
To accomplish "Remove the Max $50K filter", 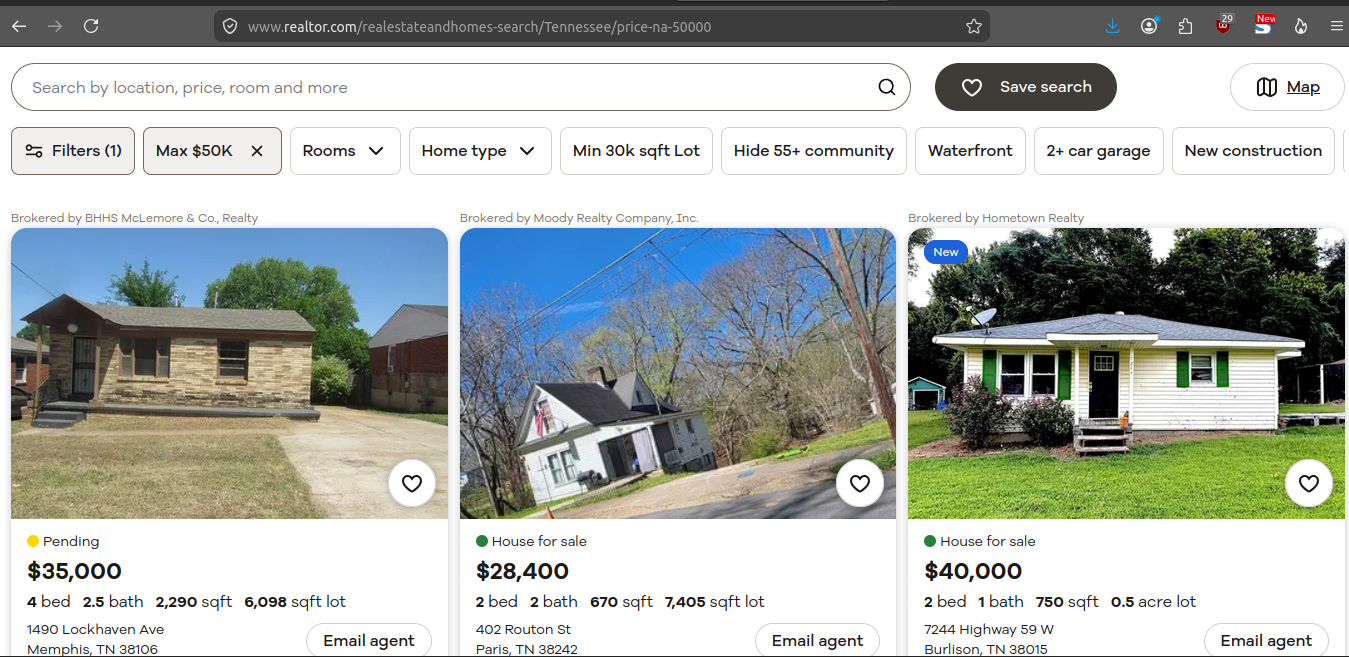I will pyautogui.click(x=257, y=151).
